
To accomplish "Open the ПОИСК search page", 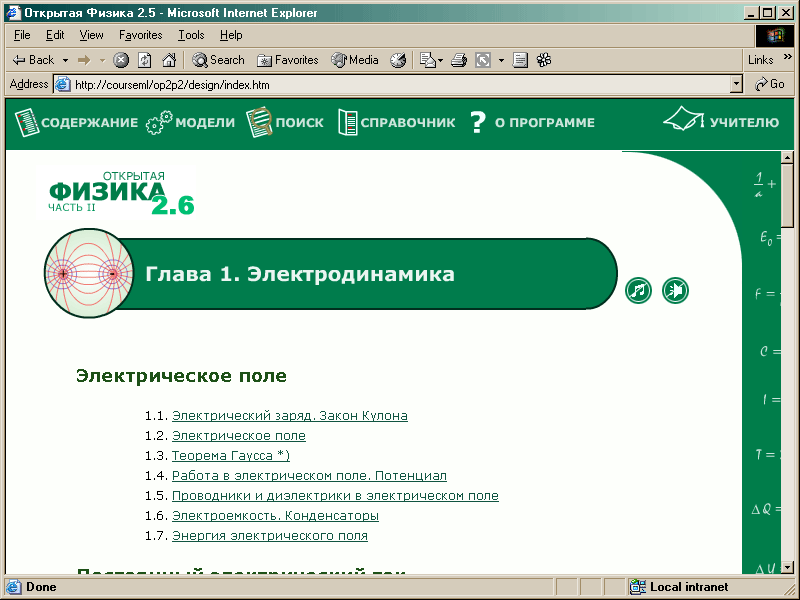I will [x=285, y=122].
